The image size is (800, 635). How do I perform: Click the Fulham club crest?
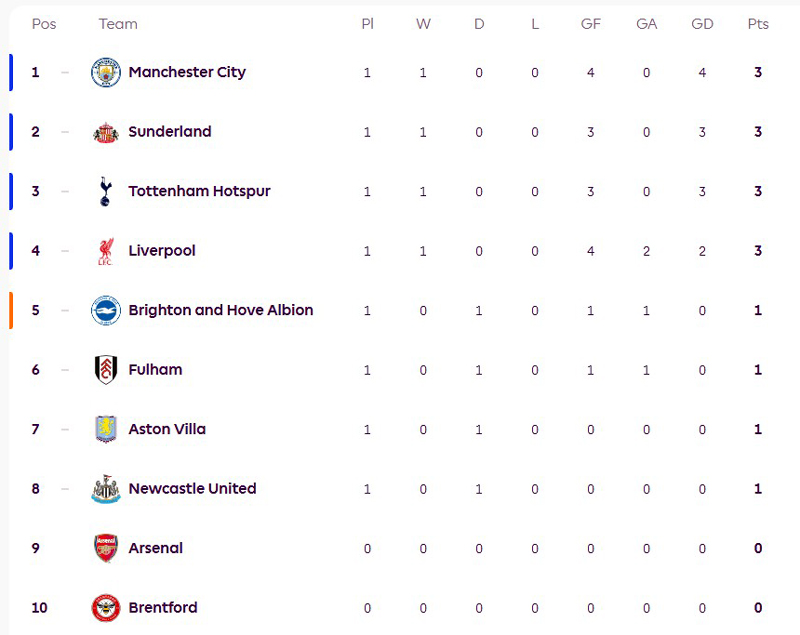point(105,370)
